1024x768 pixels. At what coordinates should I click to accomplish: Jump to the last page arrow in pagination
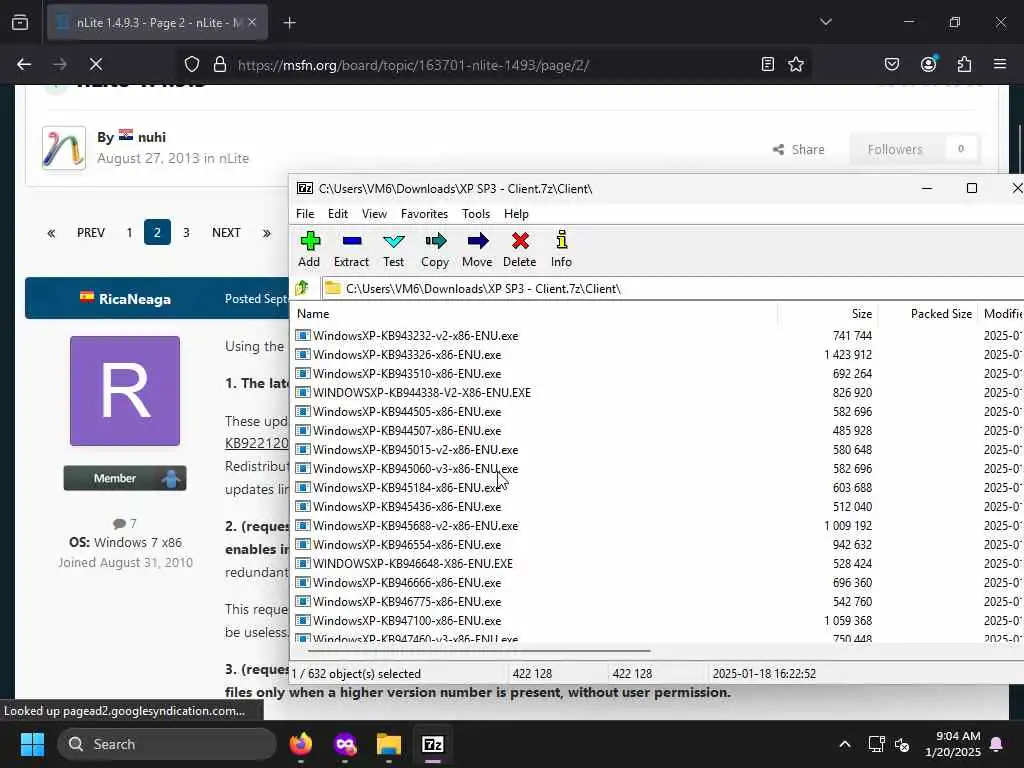(266, 232)
